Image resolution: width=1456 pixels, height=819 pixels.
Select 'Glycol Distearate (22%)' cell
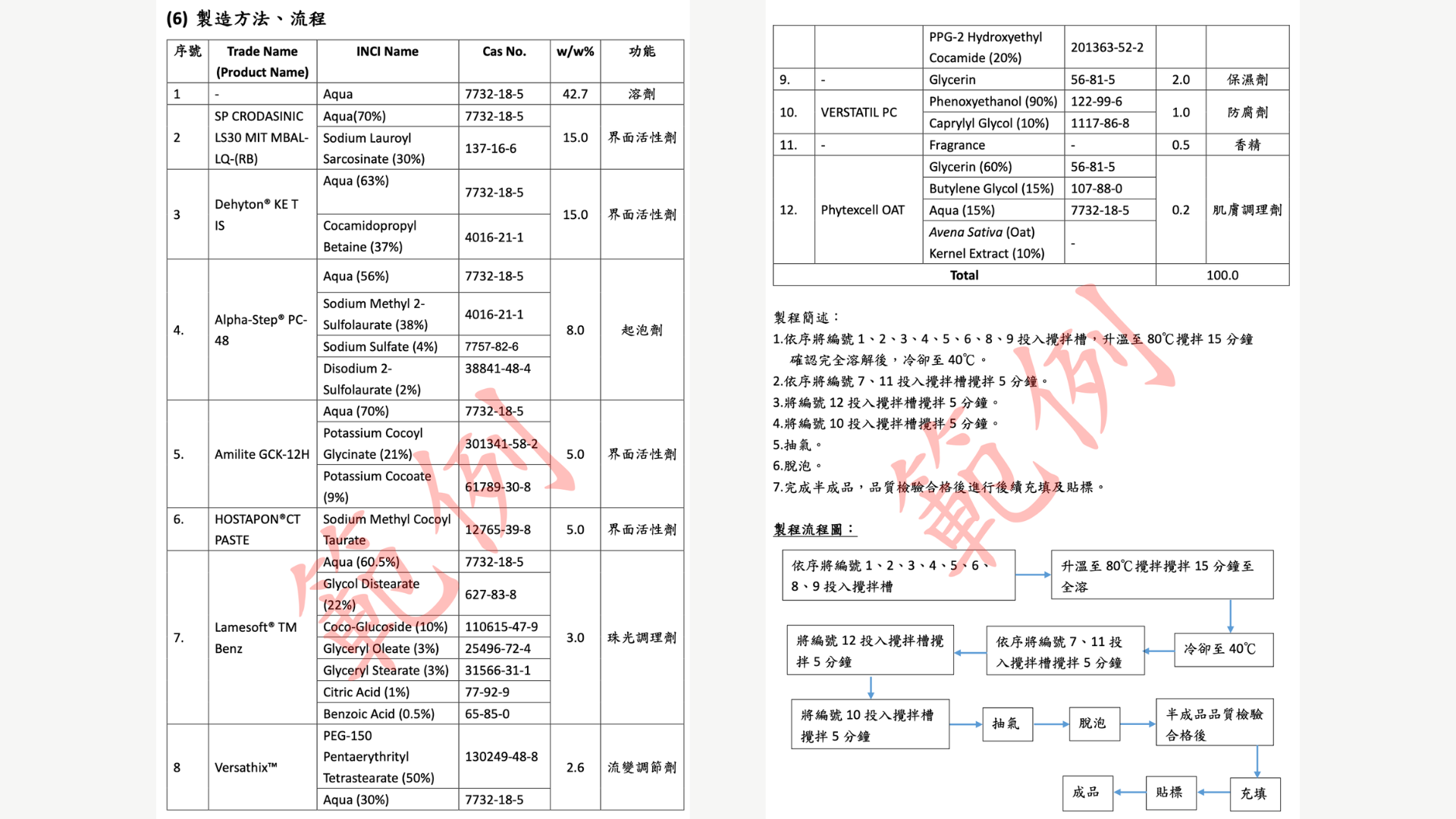coord(388,595)
